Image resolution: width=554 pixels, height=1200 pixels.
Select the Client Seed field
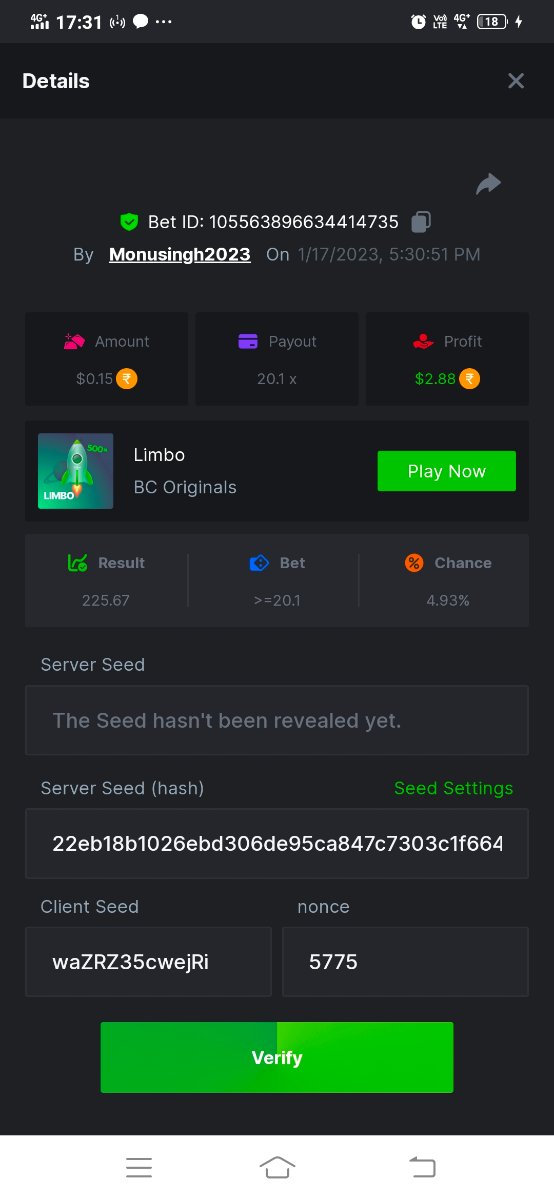coord(148,962)
